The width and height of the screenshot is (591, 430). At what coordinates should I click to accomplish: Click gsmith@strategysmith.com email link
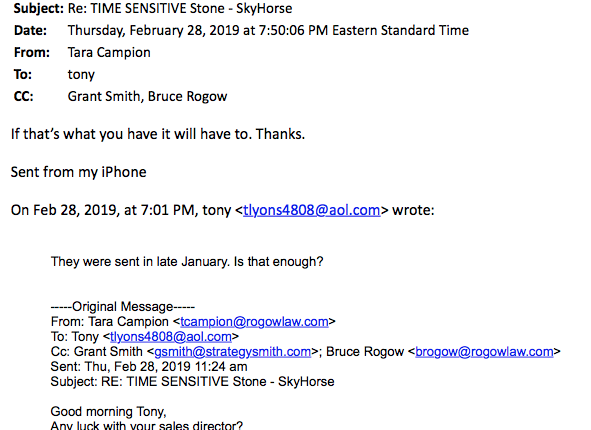click(x=233, y=352)
